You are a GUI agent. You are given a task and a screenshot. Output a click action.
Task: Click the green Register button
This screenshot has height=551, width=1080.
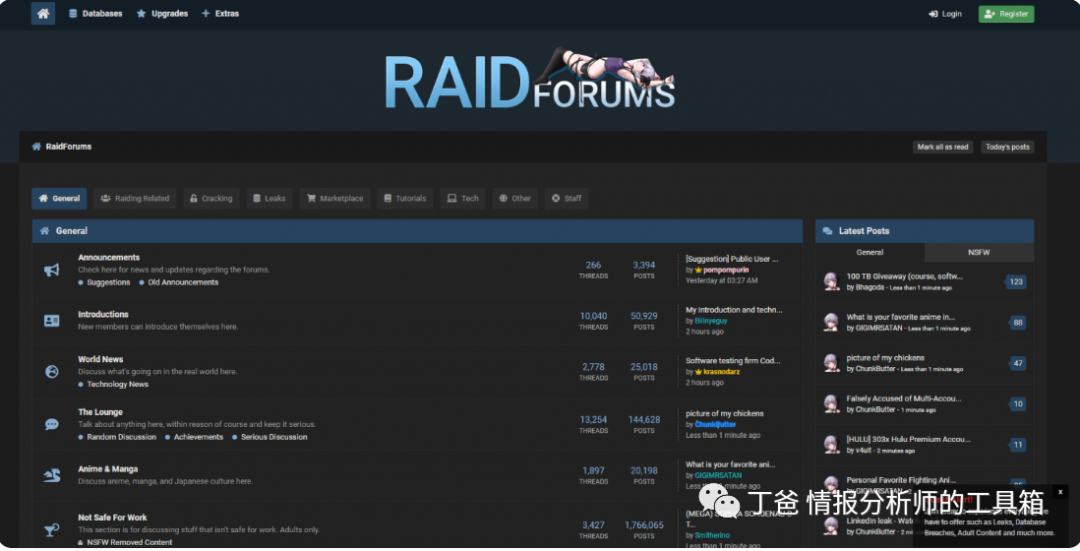1006,14
